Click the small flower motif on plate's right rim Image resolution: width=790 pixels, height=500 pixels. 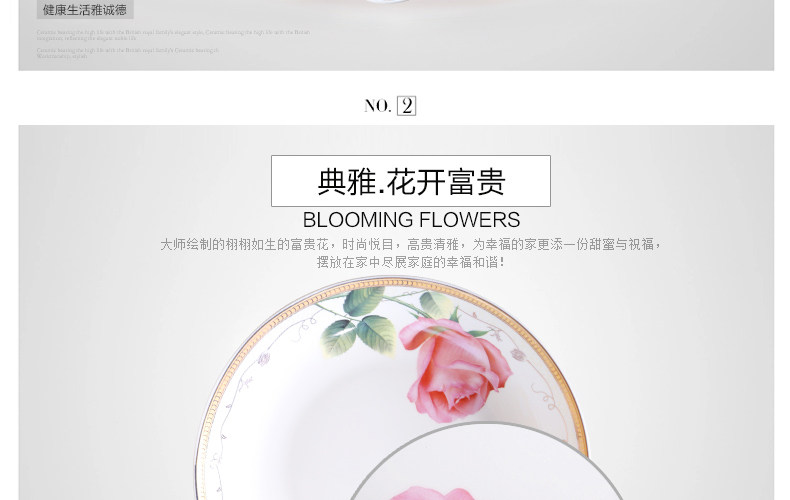[517, 354]
